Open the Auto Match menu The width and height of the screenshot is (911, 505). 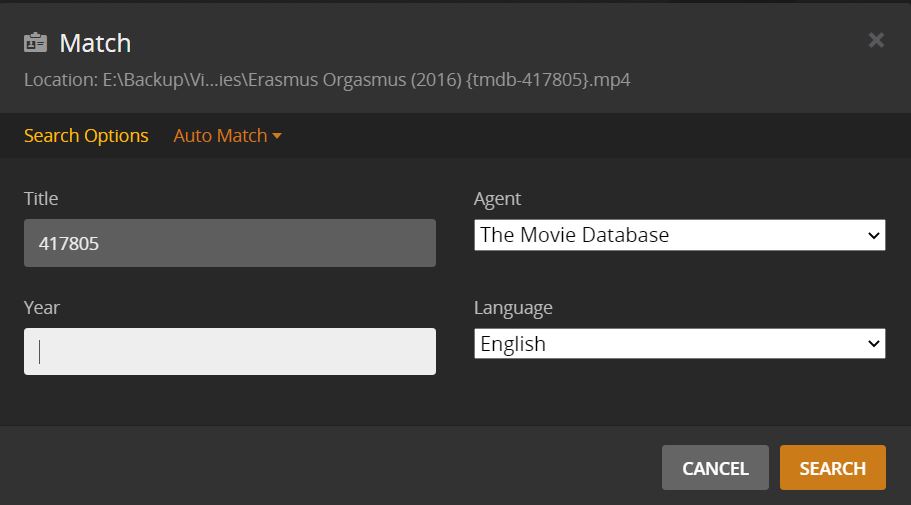(x=220, y=136)
